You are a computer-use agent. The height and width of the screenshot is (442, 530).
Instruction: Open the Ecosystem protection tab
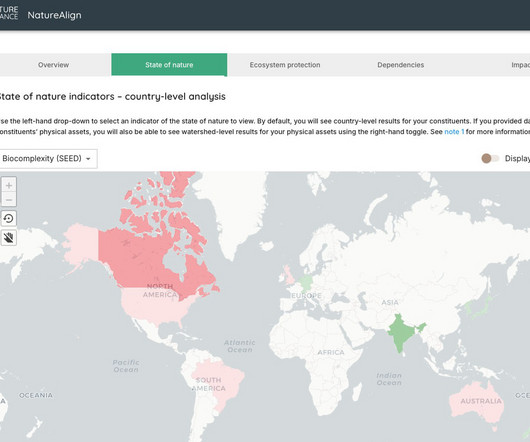[x=285, y=65]
